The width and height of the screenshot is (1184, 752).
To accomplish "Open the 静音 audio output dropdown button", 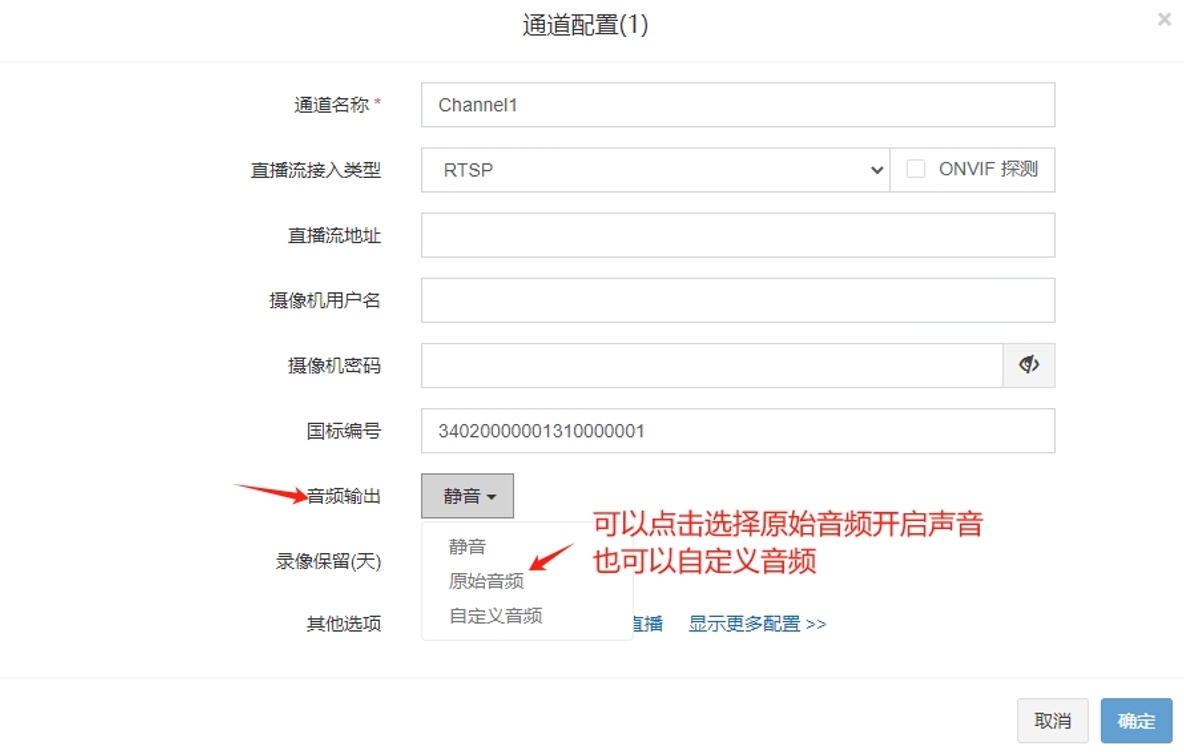I will 467,496.
